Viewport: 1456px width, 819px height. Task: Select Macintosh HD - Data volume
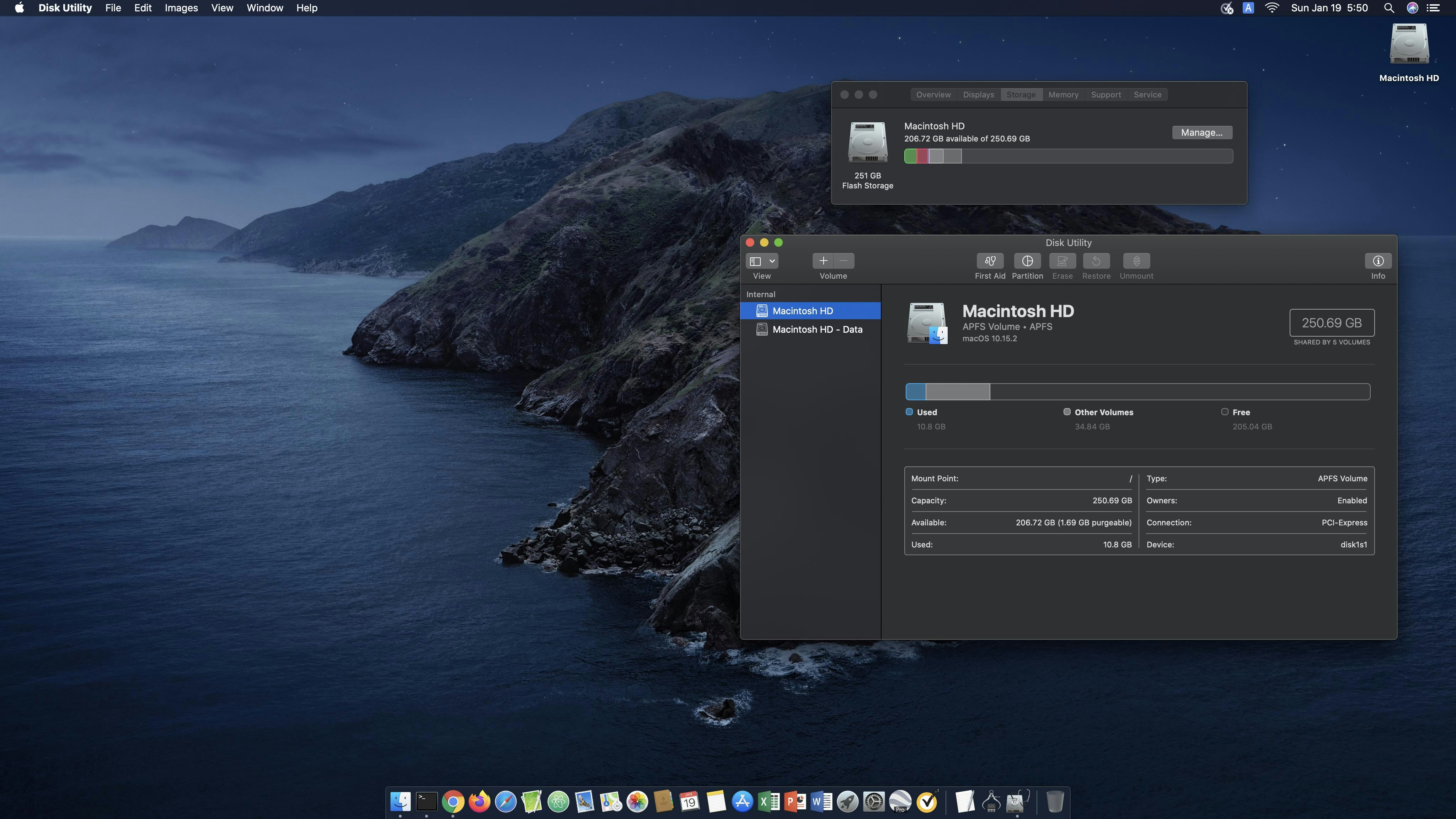tap(810, 330)
